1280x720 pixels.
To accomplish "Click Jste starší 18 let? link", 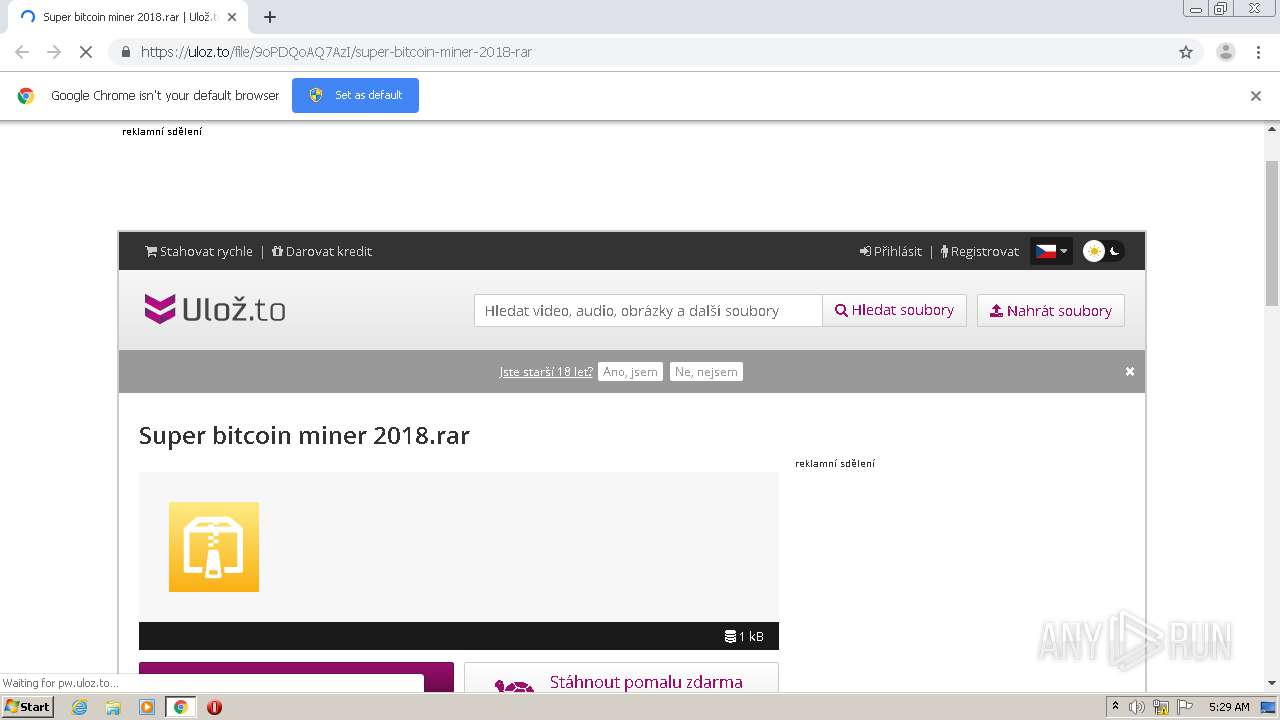I will [546, 371].
